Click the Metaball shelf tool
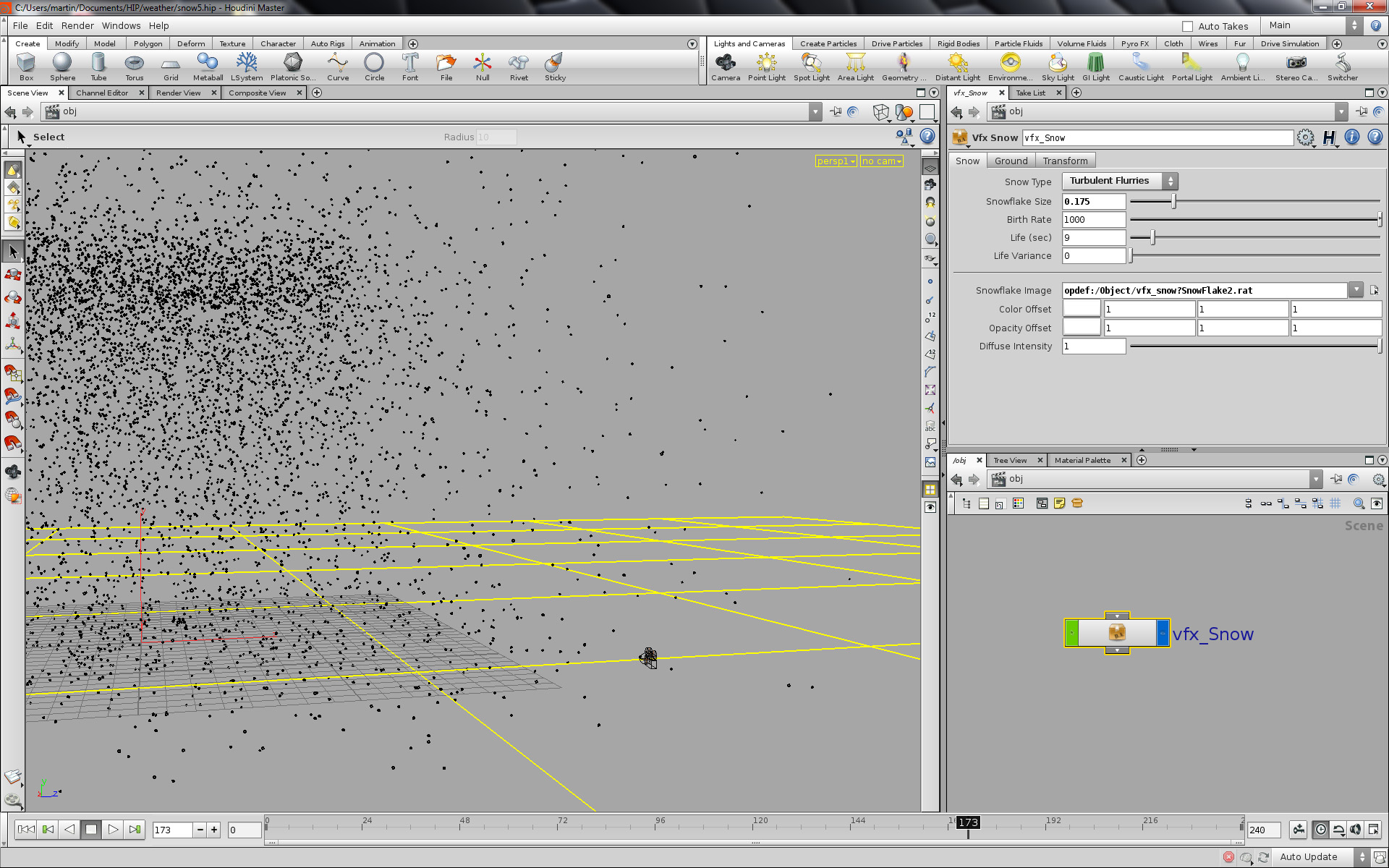This screenshot has width=1389, height=868. [x=208, y=67]
